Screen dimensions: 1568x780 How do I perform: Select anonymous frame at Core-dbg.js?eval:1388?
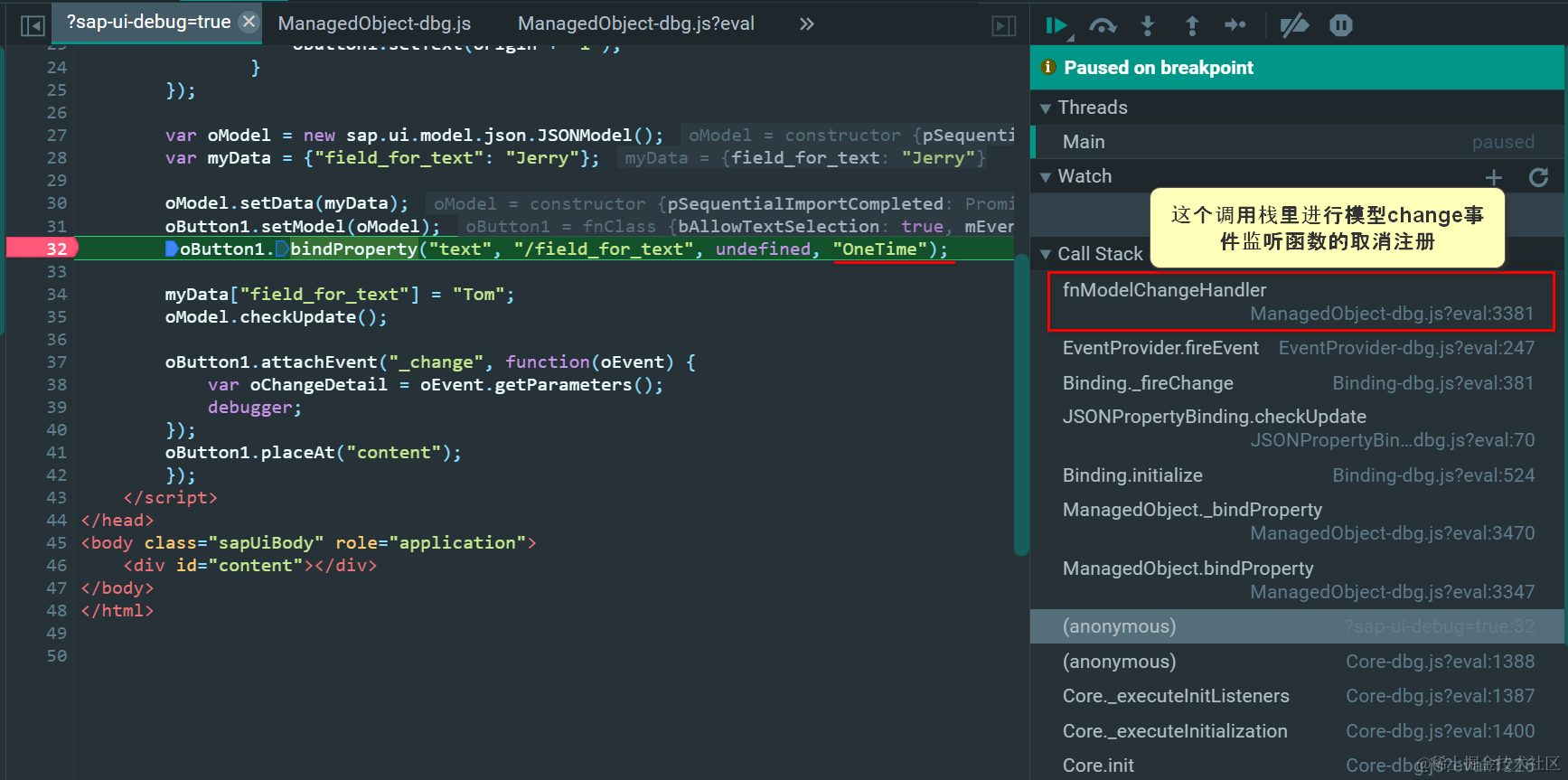point(1297,662)
